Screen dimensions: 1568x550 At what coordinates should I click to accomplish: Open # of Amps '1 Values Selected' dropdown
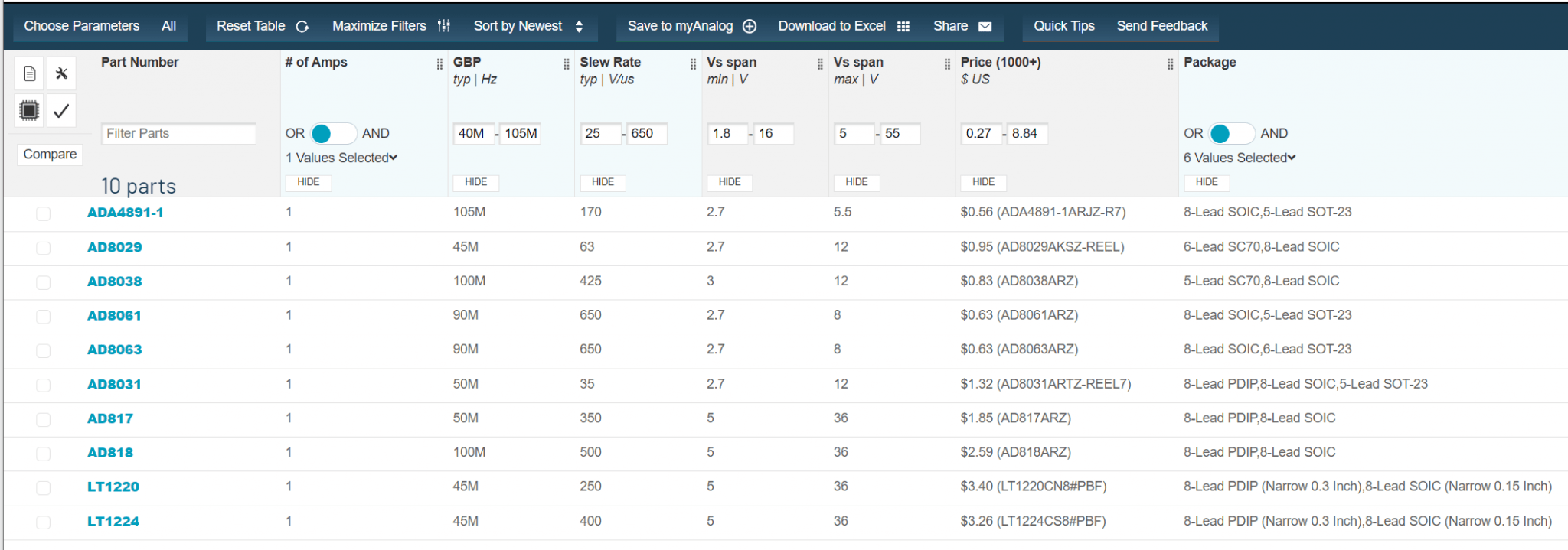click(x=341, y=158)
